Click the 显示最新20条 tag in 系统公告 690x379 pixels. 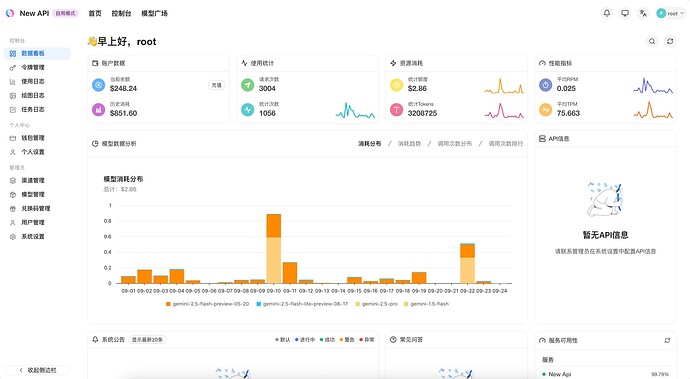click(147, 339)
